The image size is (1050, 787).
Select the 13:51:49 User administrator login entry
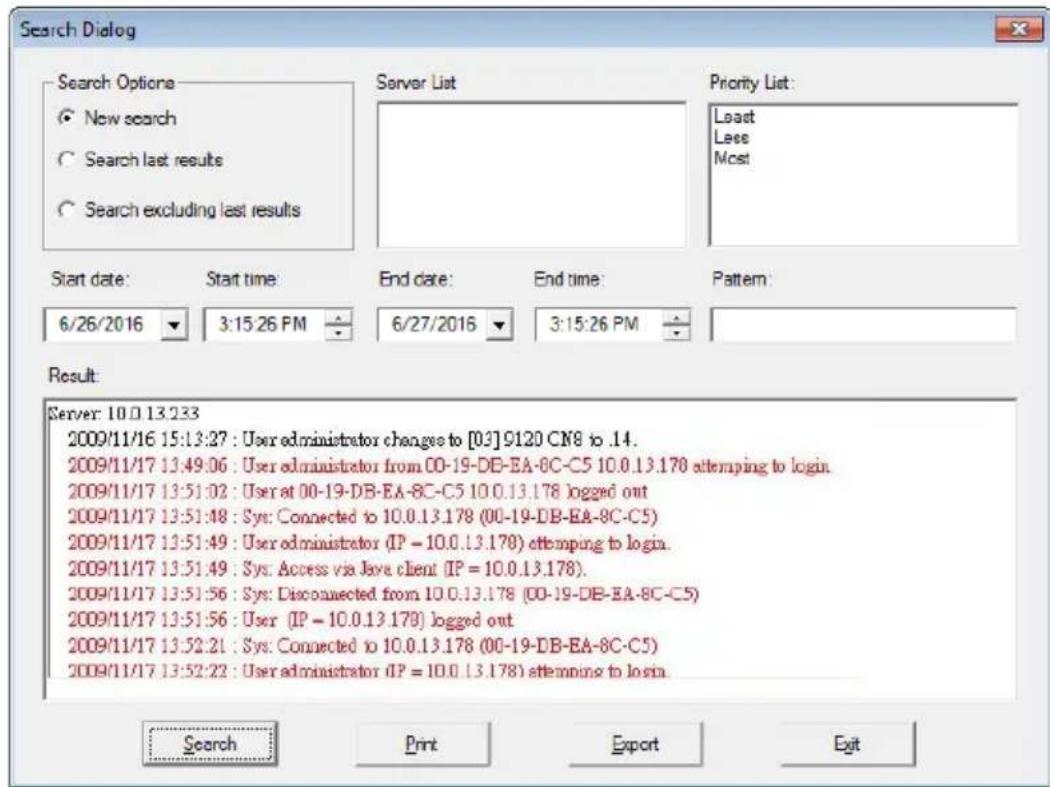pyautogui.click(x=368, y=543)
